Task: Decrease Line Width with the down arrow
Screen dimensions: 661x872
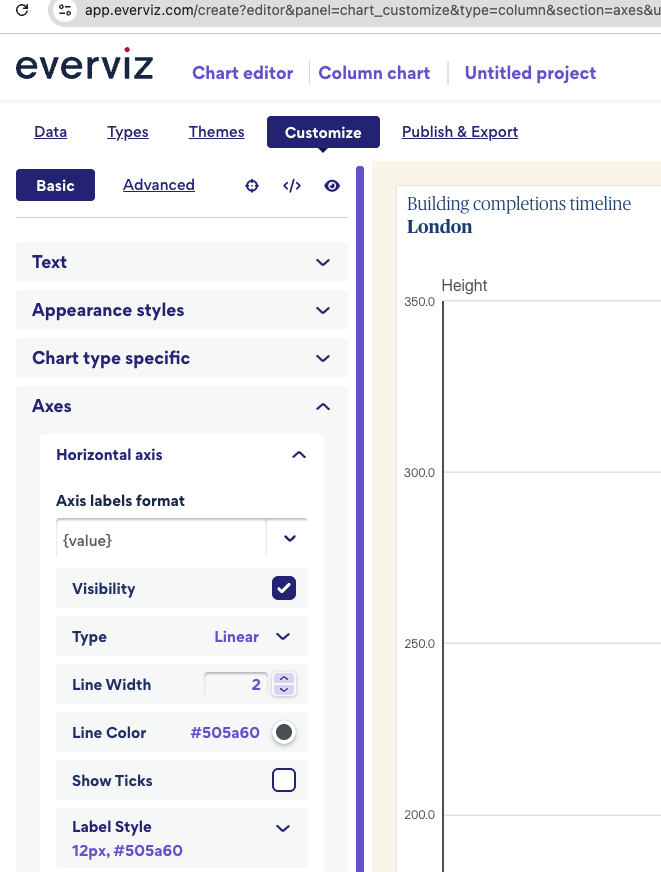Action: point(284,690)
